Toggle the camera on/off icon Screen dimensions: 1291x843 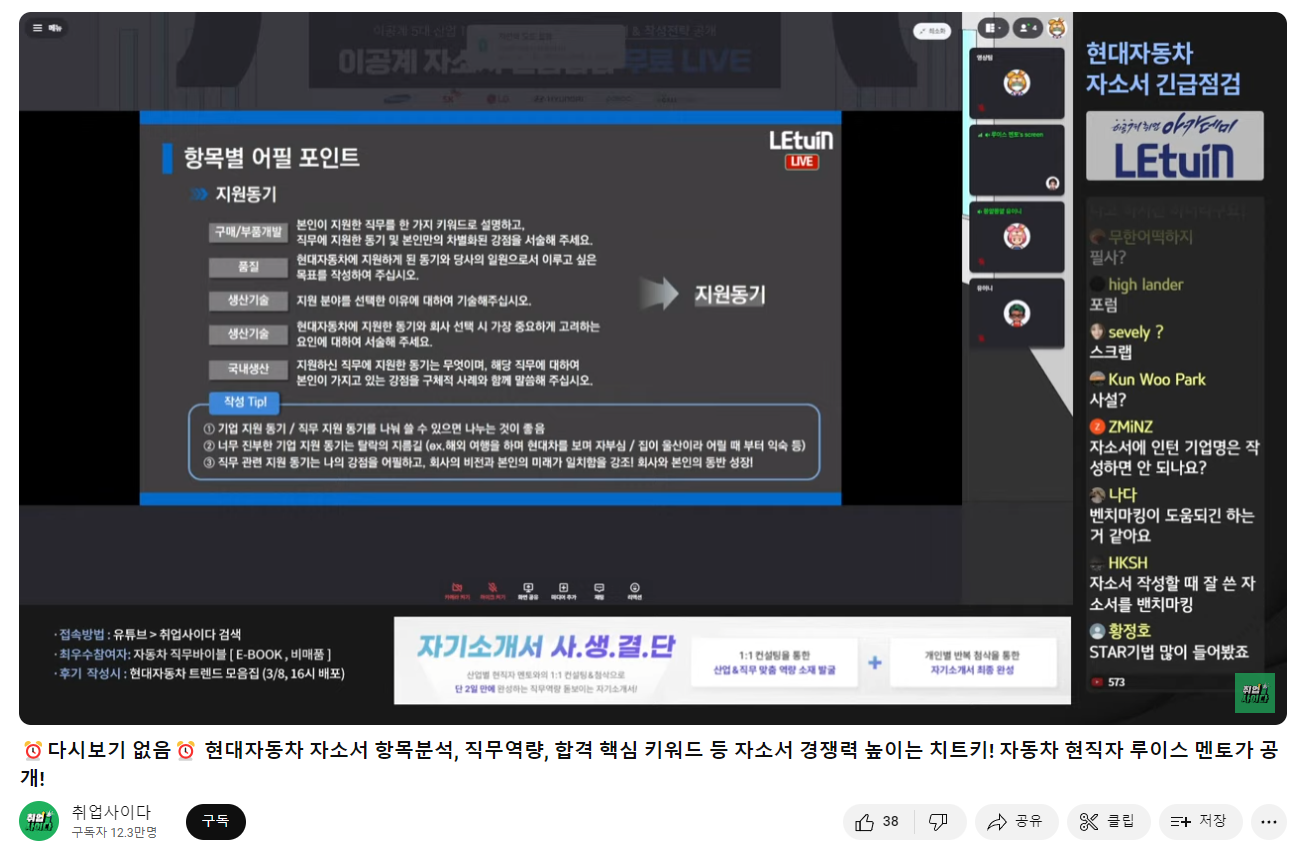pyautogui.click(x=457, y=589)
